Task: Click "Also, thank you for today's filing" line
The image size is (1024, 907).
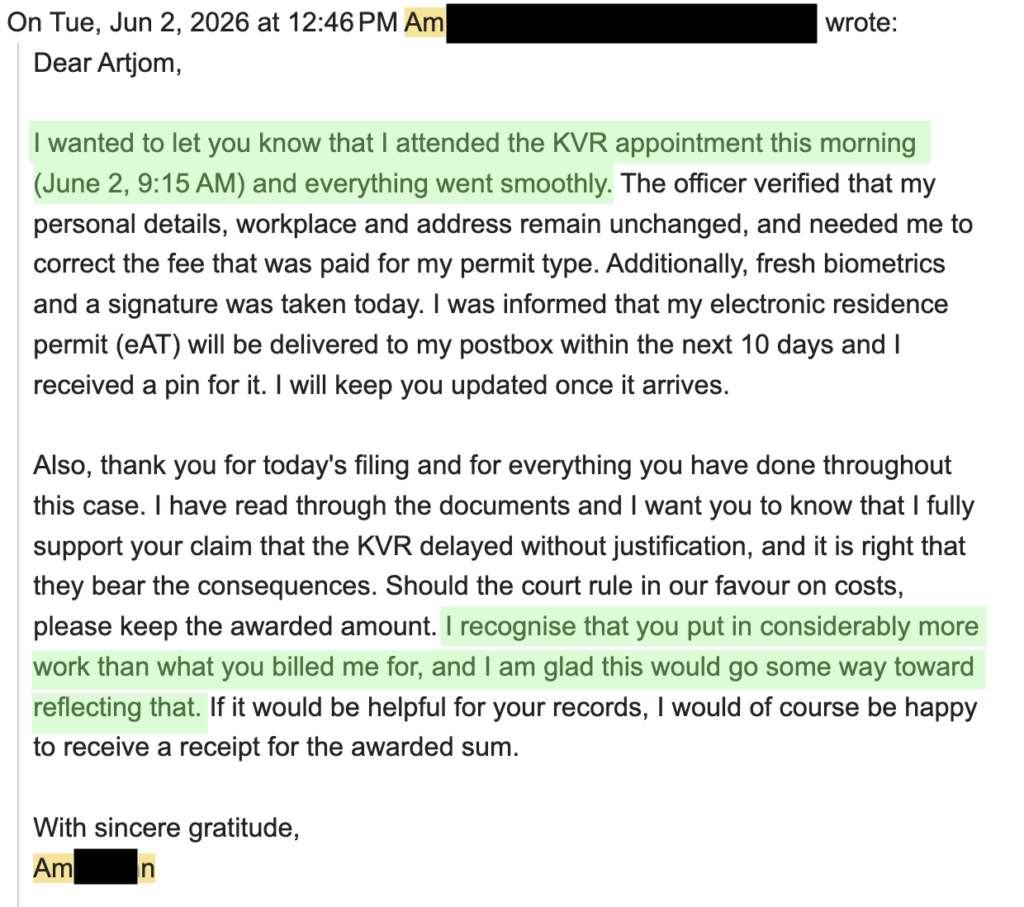Action: coord(223,466)
